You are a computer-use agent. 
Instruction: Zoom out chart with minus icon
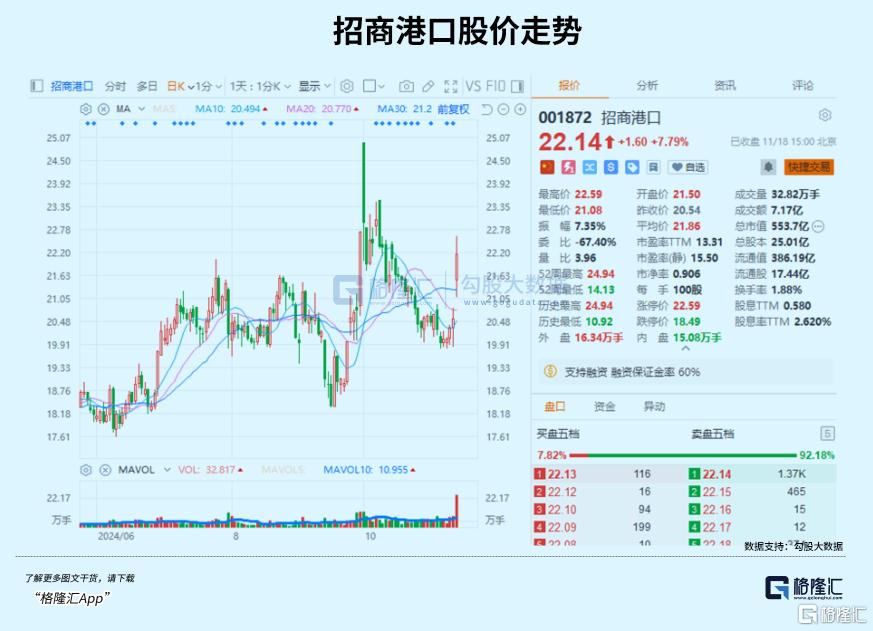click(x=503, y=109)
